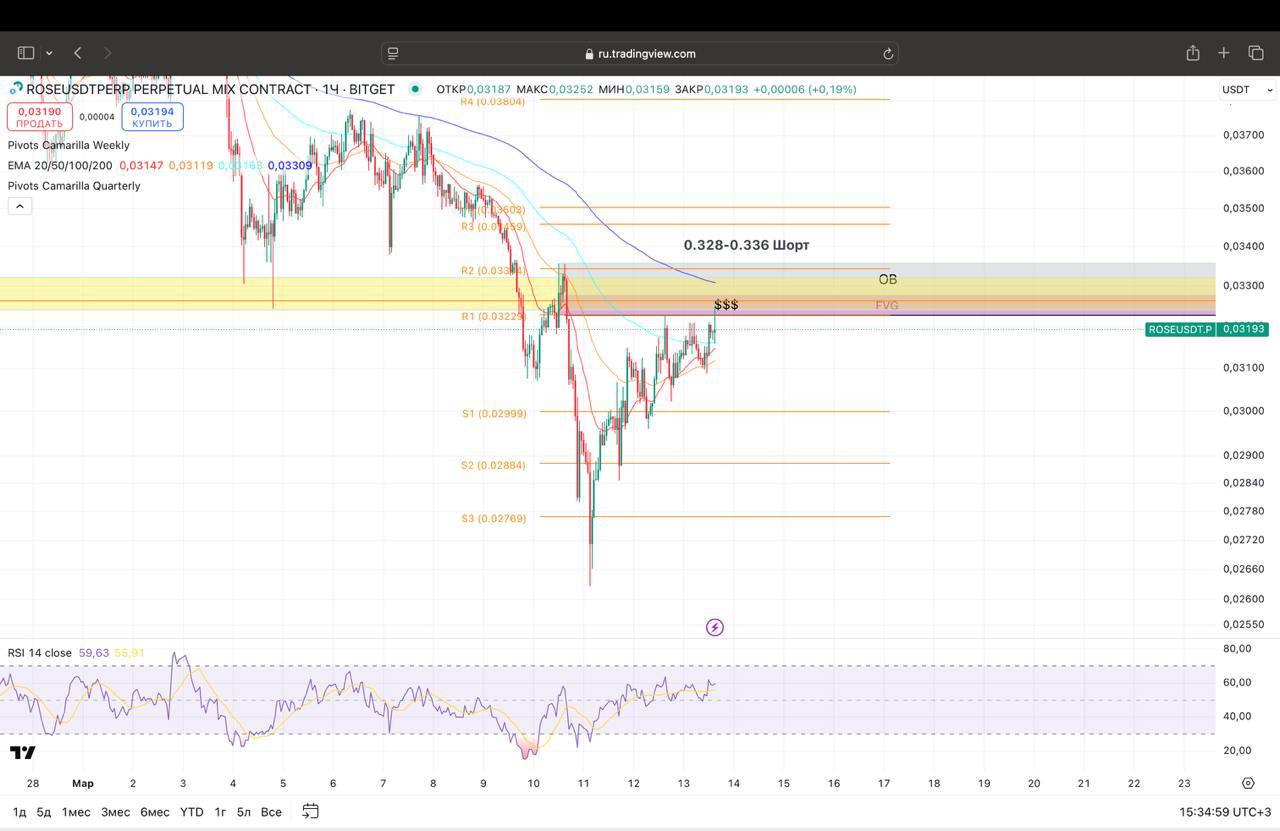This screenshot has height=831, width=1280.
Task: Select the S2 (0.02884) pivot label
Action: [x=493, y=465]
